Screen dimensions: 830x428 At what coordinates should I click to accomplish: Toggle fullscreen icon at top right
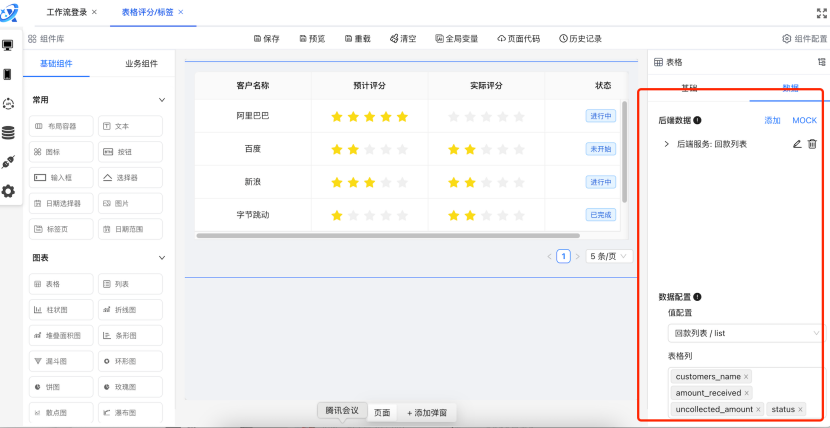pyautogui.click(x=822, y=13)
